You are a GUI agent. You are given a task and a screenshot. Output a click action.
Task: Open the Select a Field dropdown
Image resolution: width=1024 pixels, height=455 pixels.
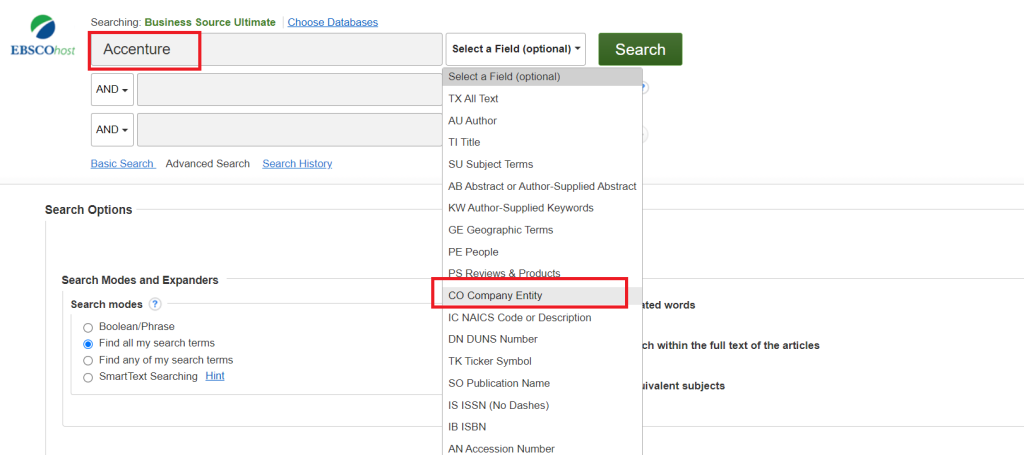[516, 49]
